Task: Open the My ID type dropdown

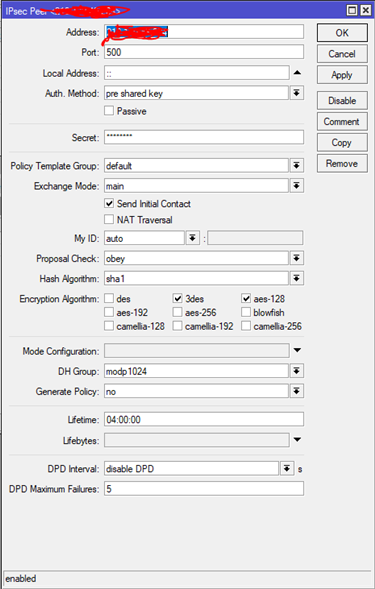Action: coord(192,238)
